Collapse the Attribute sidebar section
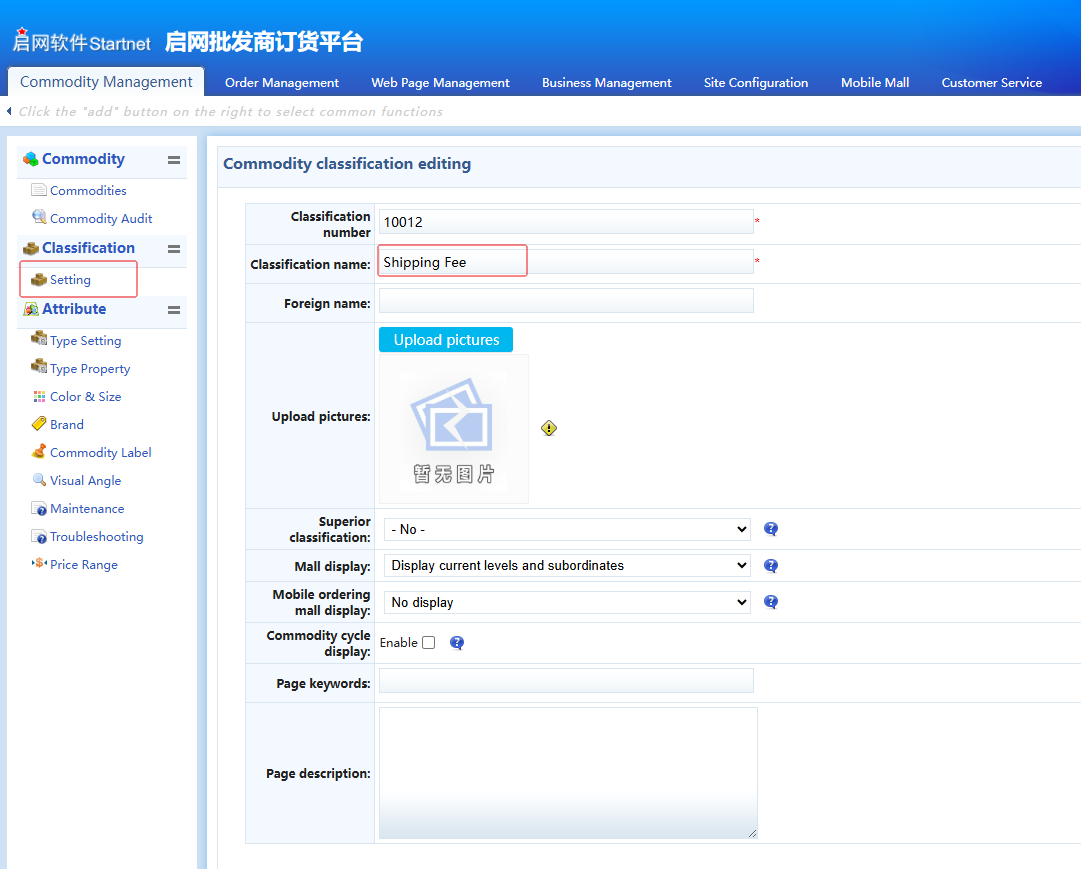Viewport: 1081px width, 869px height. (x=174, y=310)
